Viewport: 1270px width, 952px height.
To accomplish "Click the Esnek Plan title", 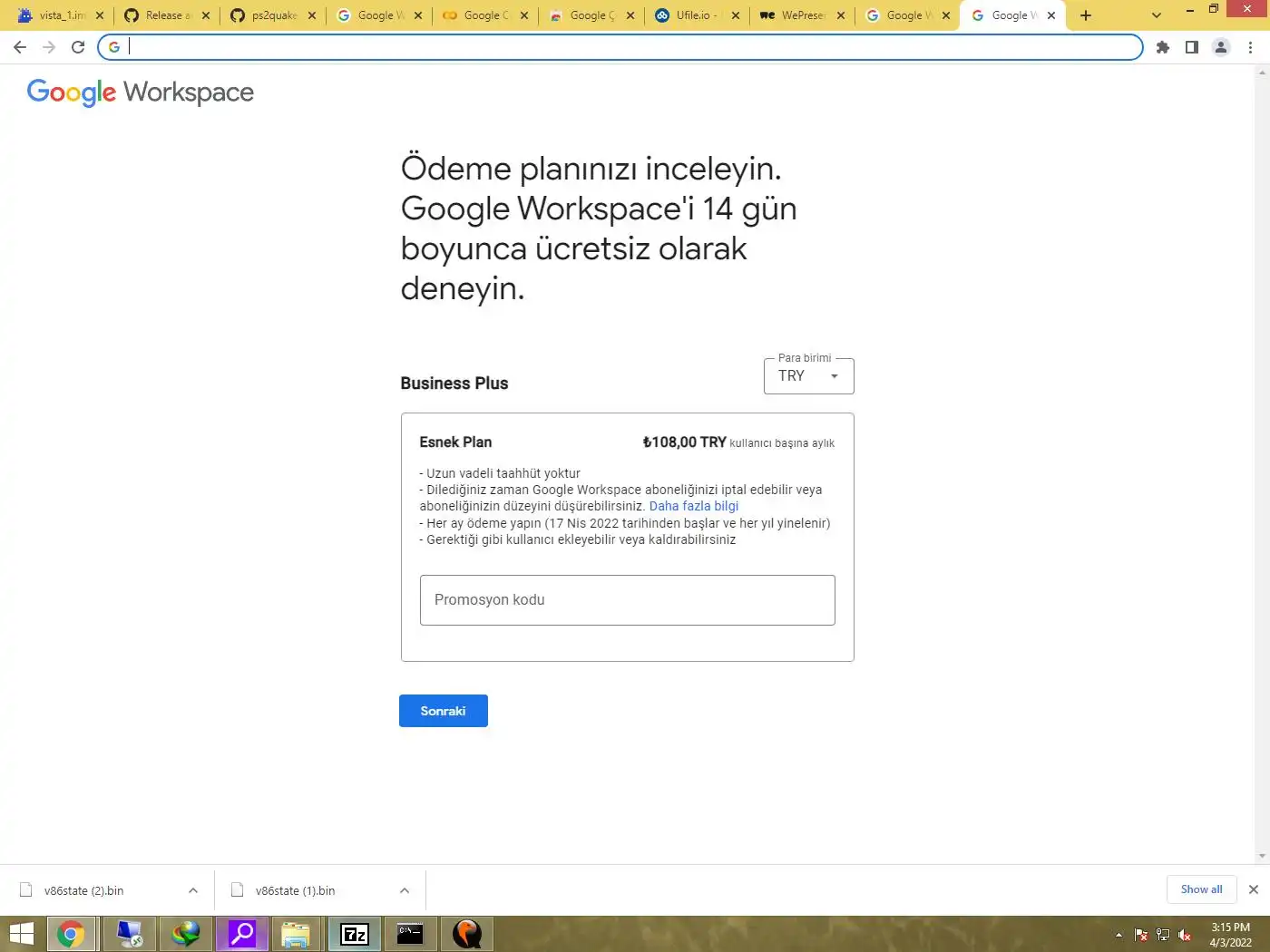I will tap(455, 442).
